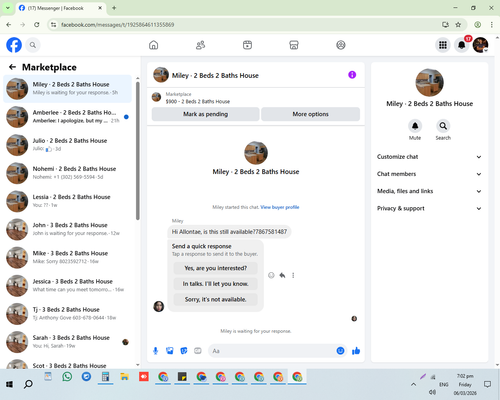Click the More options button
This screenshot has width=500, height=400.
pyautogui.click(x=310, y=114)
